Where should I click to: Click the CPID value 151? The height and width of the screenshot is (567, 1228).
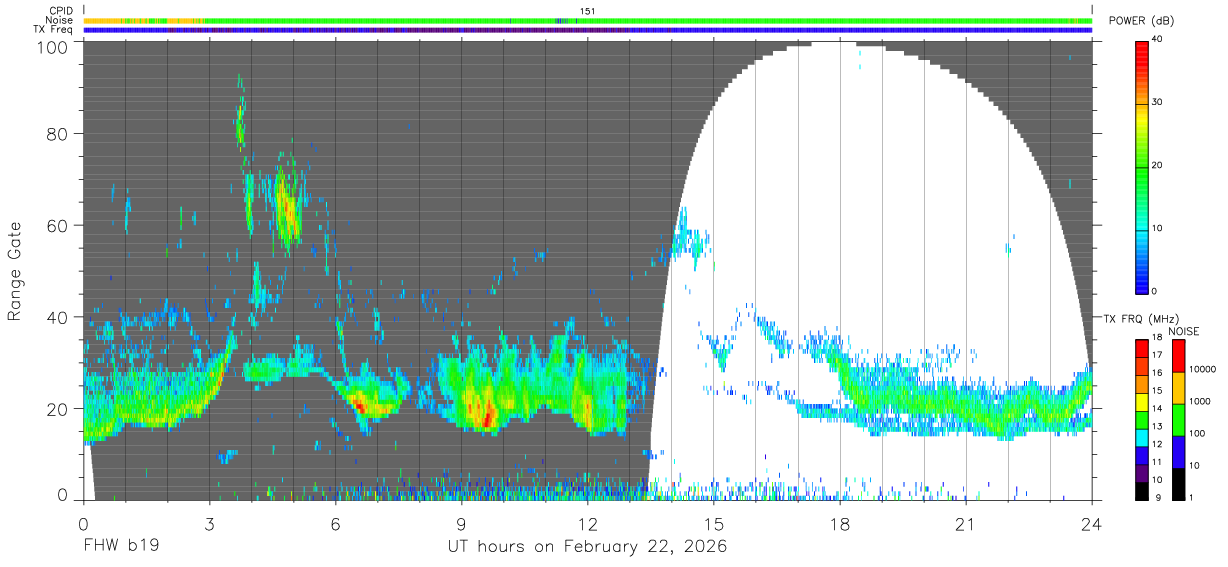(588, 11)
